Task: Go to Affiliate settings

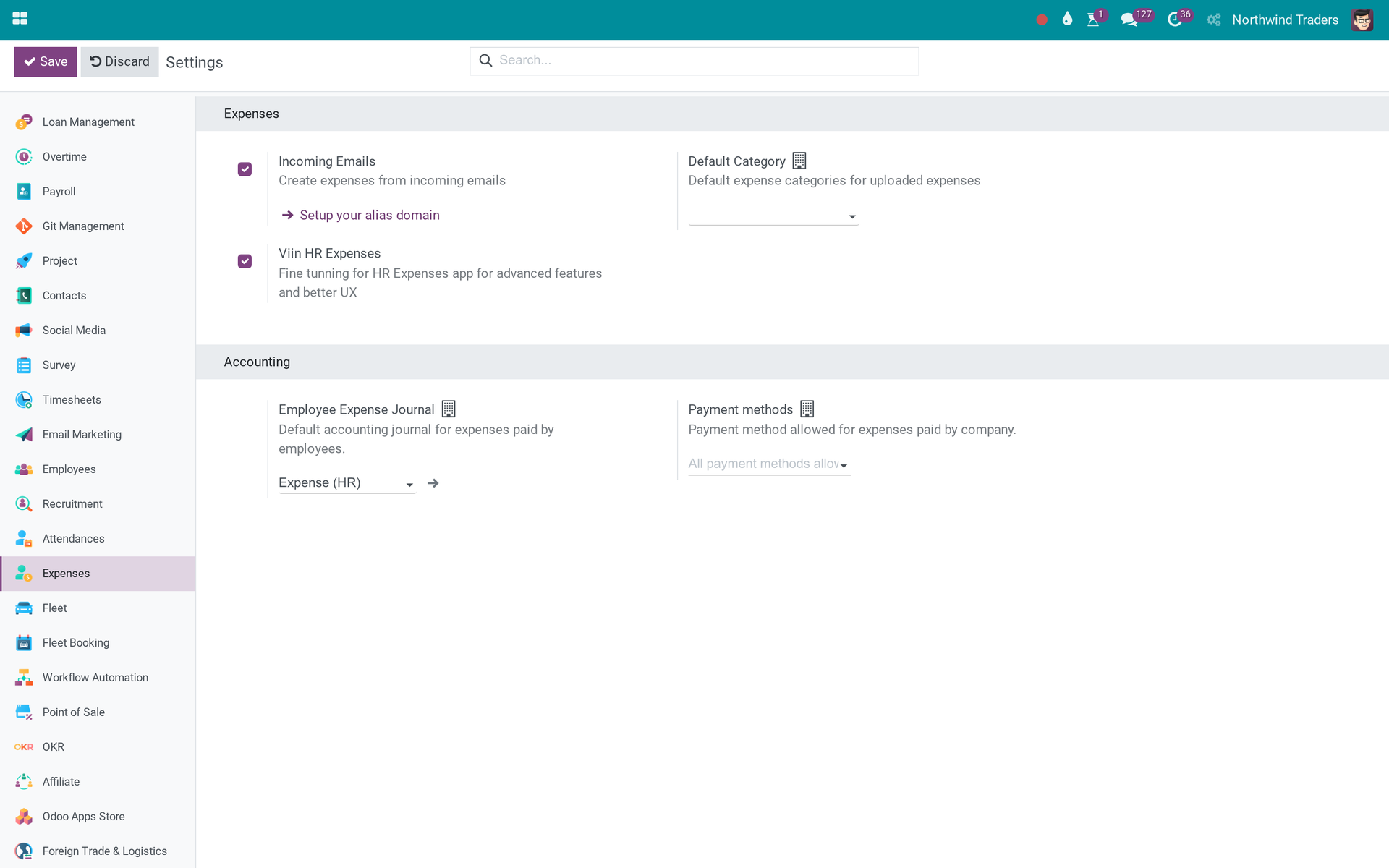Action: (98, 782)
